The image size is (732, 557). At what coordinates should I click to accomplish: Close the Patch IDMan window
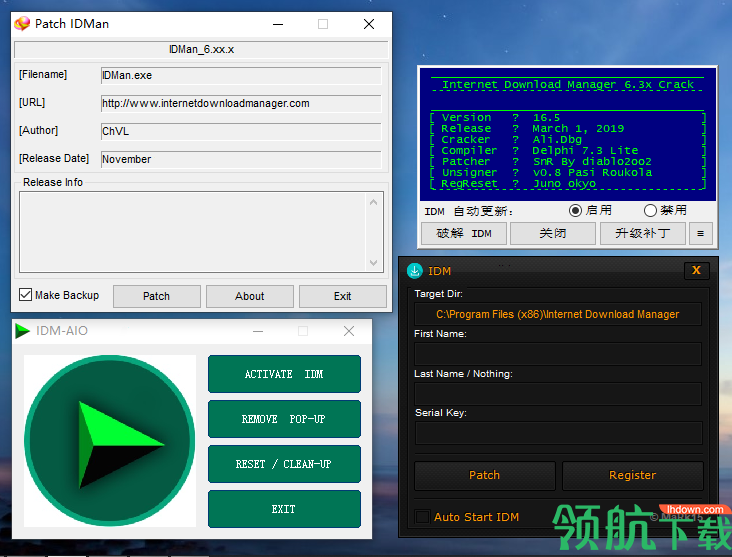[x=369, y=24]
